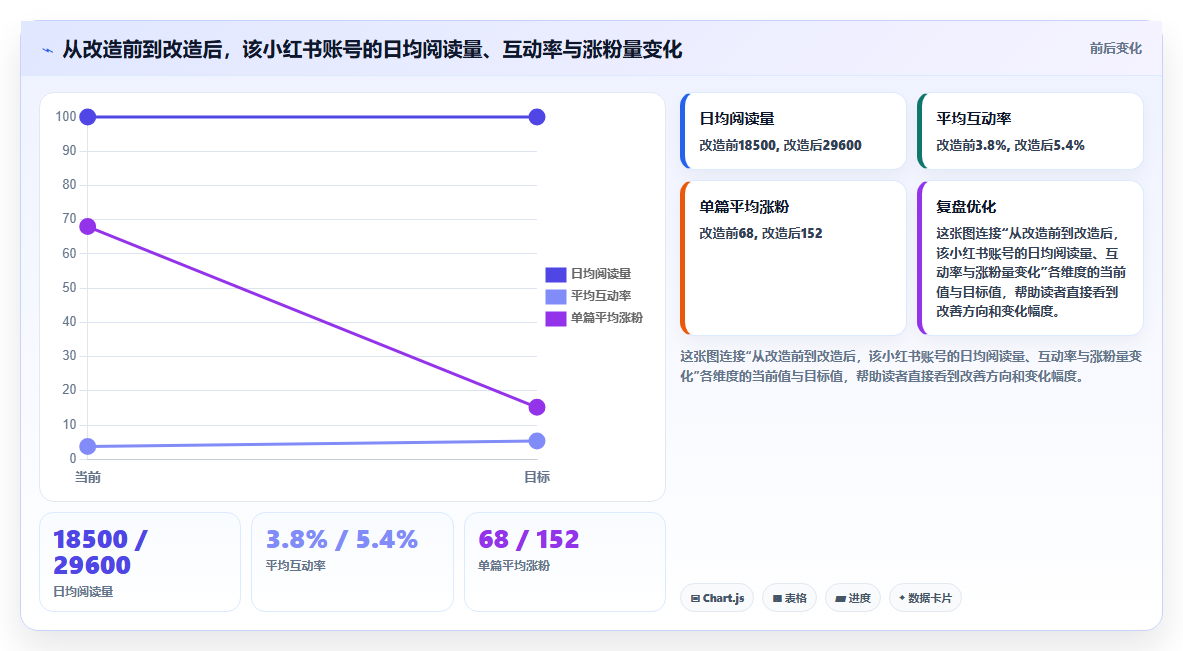The image size is (1183, 651).
Task: Click the 改造前68, 改造后152 text
Action: pos(760,234)
